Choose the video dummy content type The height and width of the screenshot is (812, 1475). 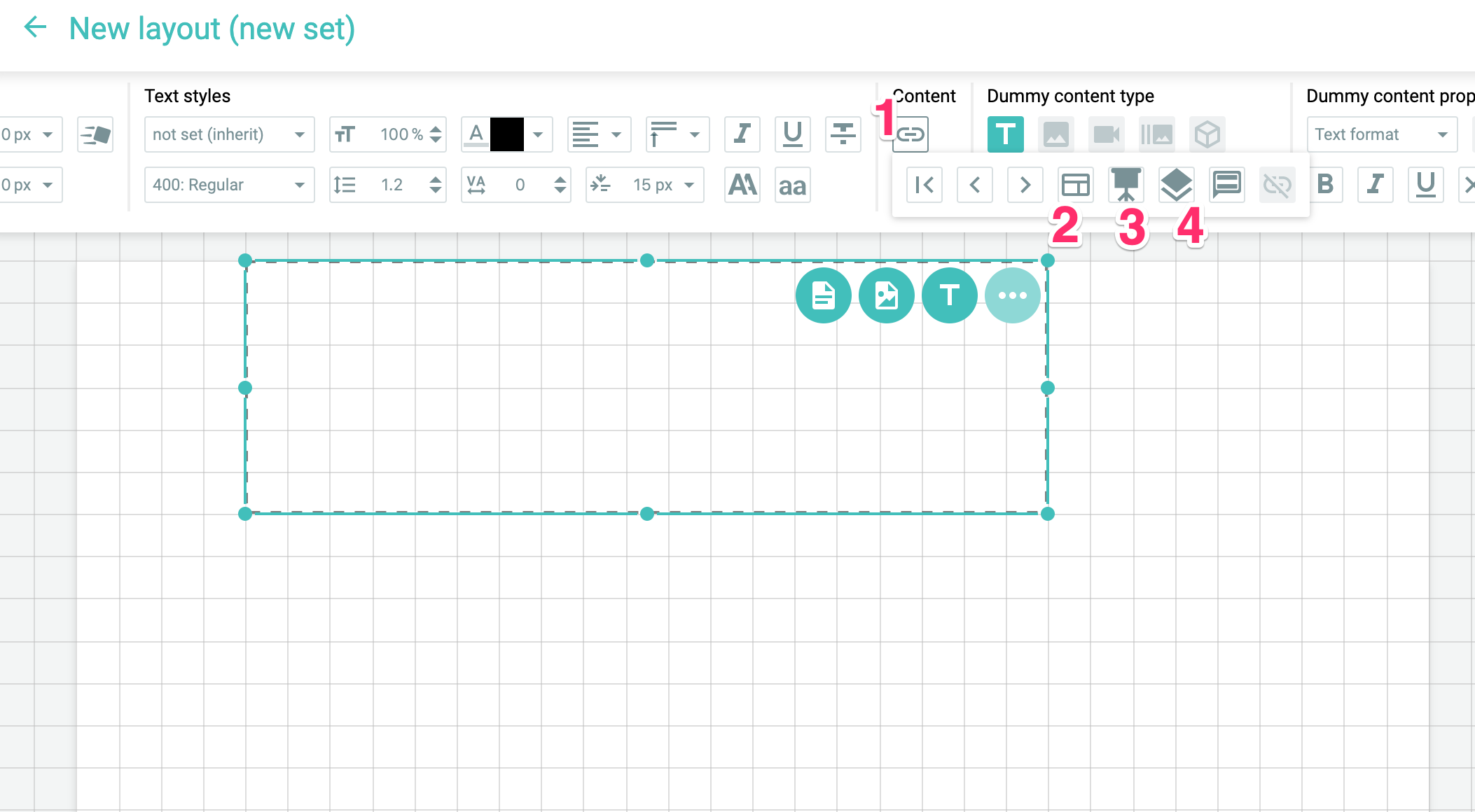(x=1106, y=134)
